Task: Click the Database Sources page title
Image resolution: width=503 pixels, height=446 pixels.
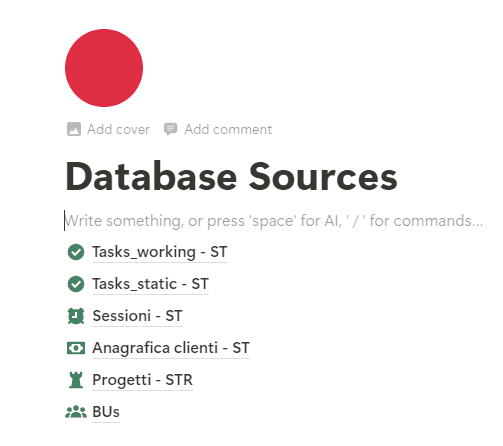Action: point(231,177)
